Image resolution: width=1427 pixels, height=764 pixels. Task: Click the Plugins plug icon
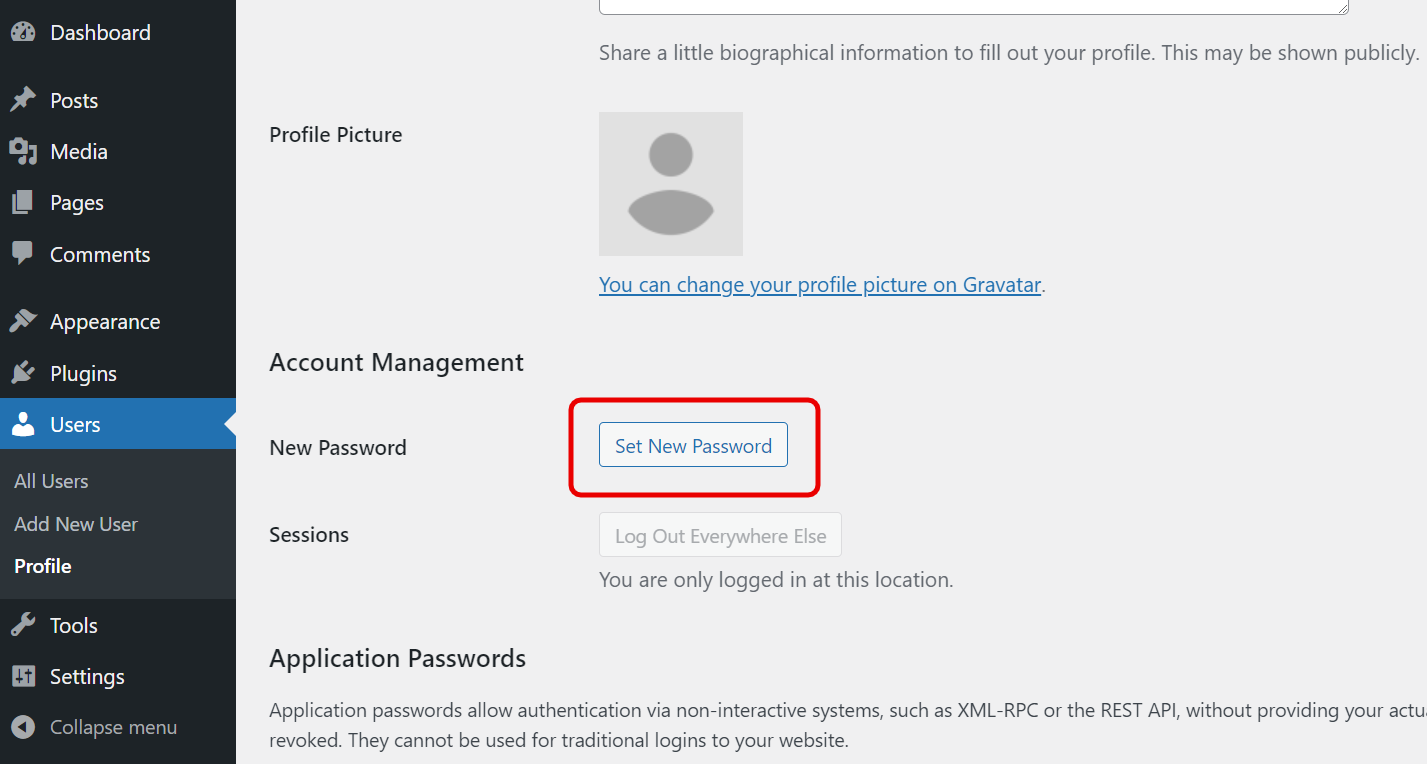(23, 373)
